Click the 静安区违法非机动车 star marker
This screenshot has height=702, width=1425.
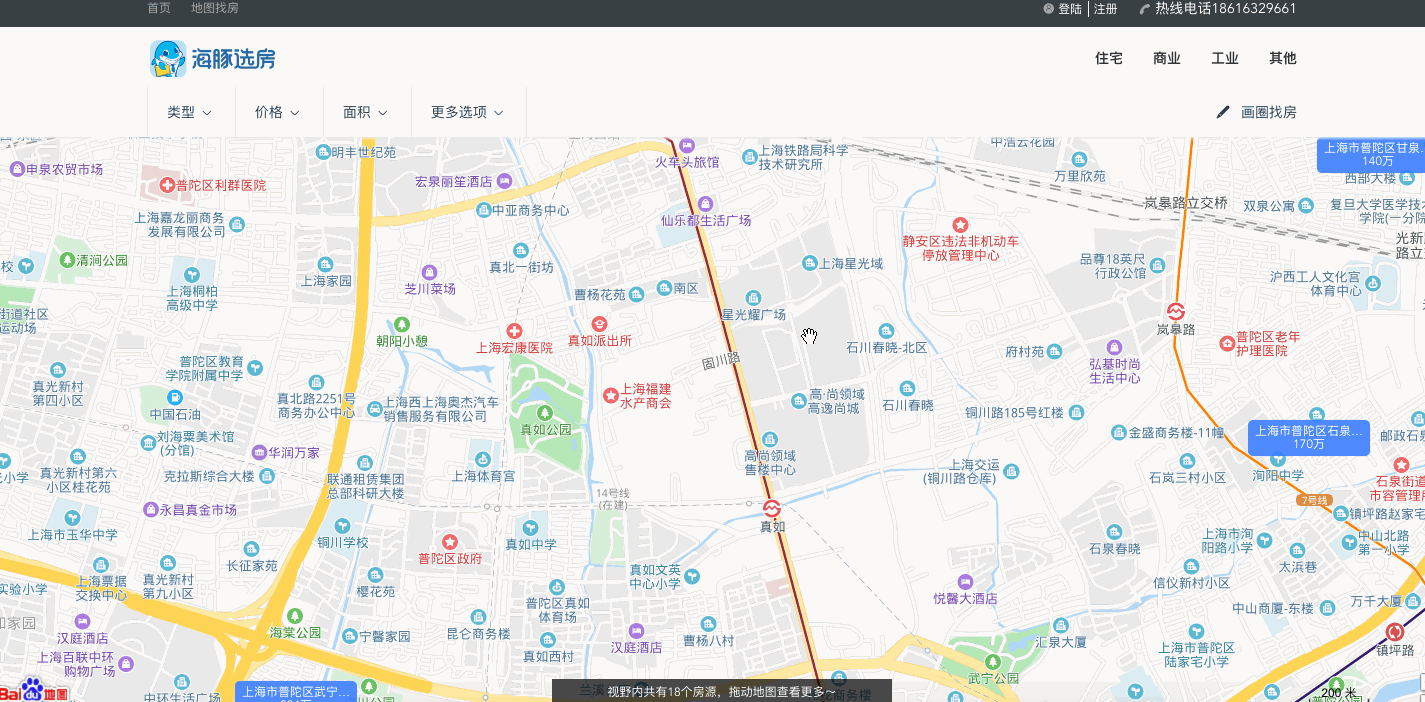pos(960,224)
